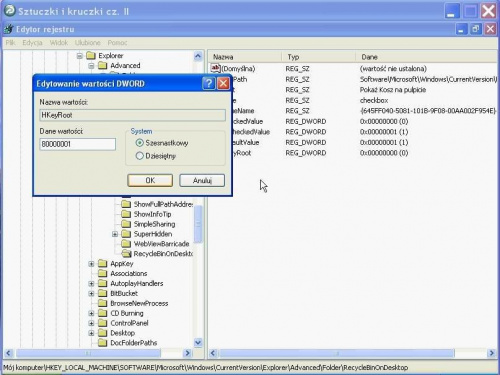Sort by the Typ column header
500x375 pixels.
(x=318, y=57)
